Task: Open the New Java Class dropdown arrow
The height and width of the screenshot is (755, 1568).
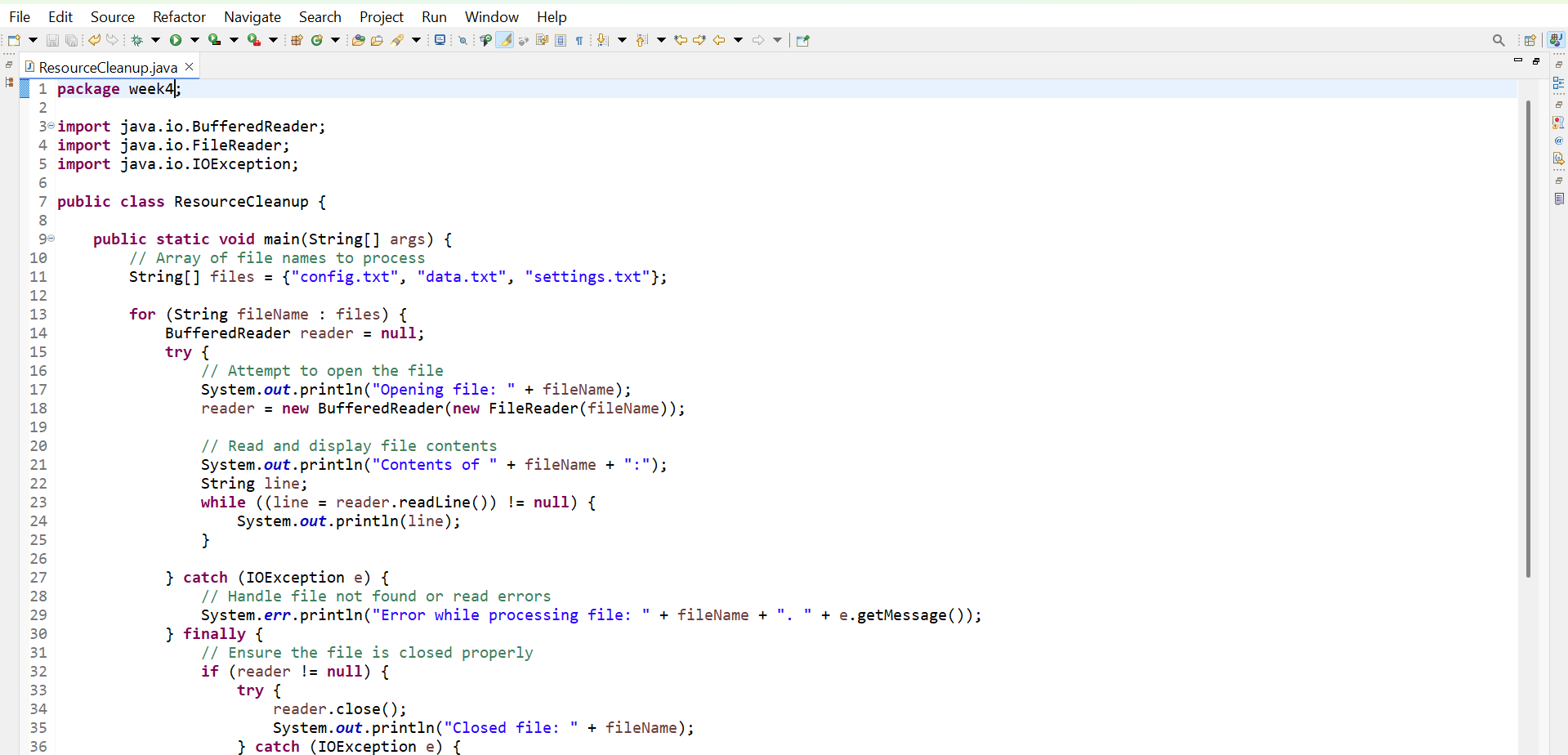Action: pyautogui.click(x=335, y=40)
